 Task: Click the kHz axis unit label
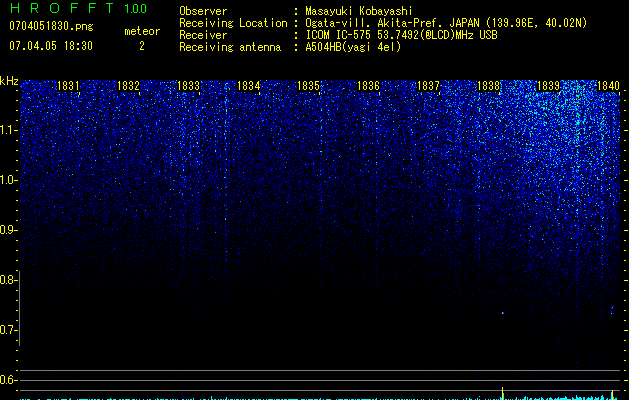pyautogui.click(x=9, y=81)
